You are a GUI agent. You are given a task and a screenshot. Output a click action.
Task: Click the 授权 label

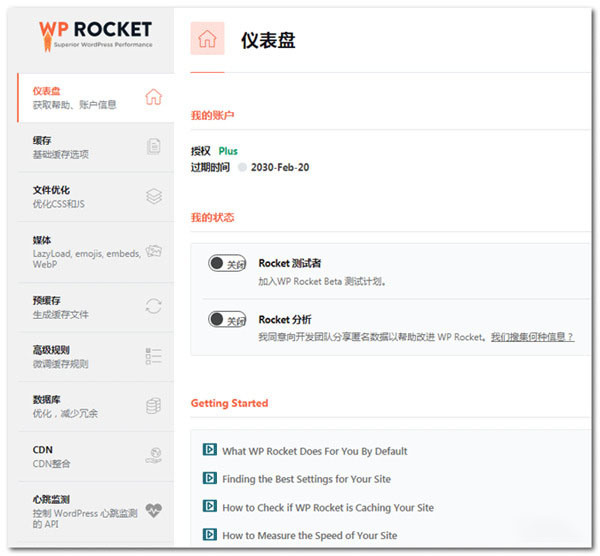[201, 151]
